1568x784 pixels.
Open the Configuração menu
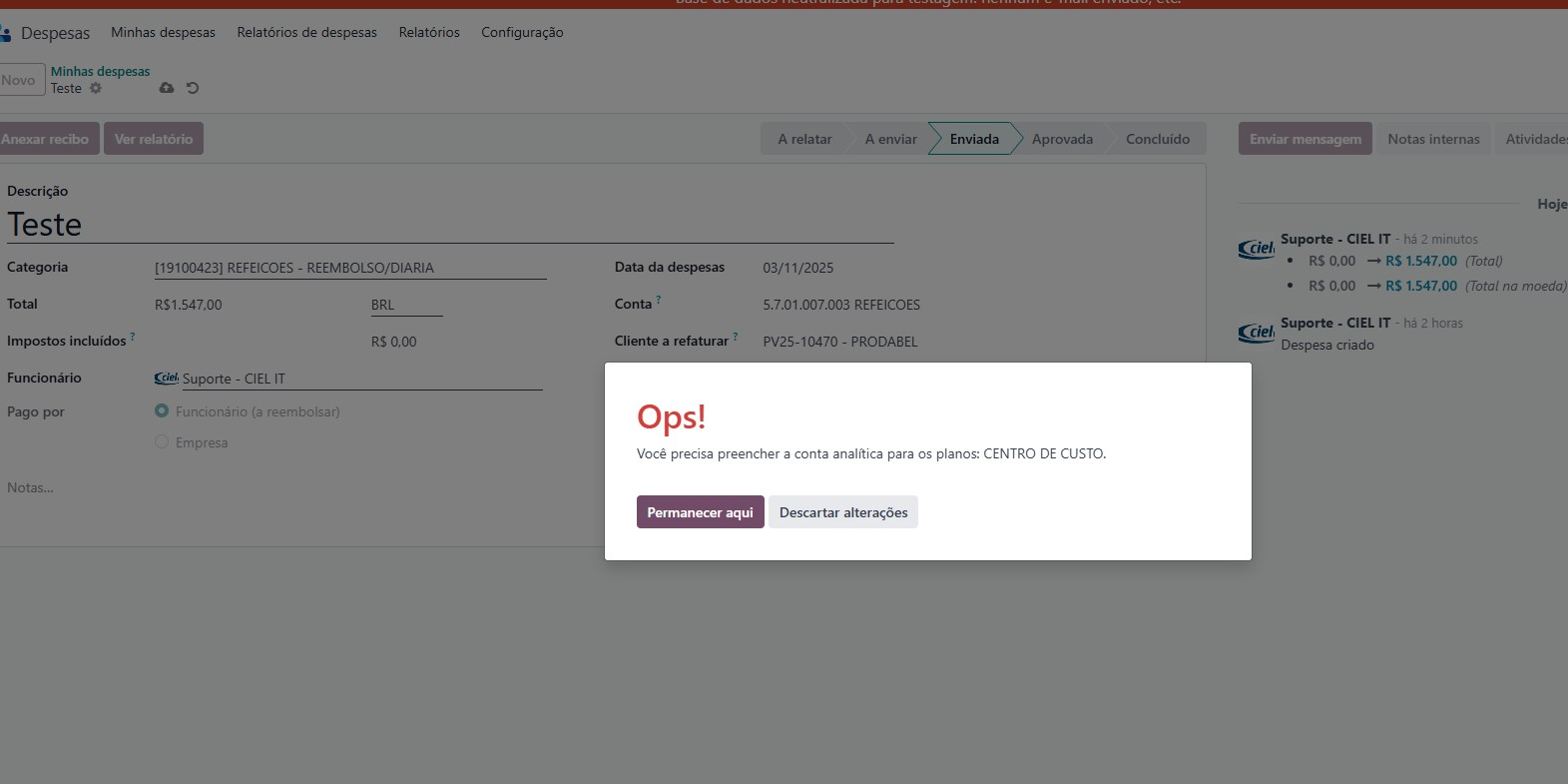(x=522, y=32)
